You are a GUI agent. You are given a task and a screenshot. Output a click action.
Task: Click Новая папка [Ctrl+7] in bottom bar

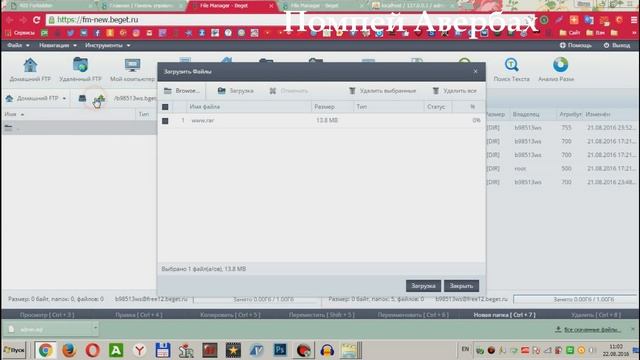[x=504, y=315]
